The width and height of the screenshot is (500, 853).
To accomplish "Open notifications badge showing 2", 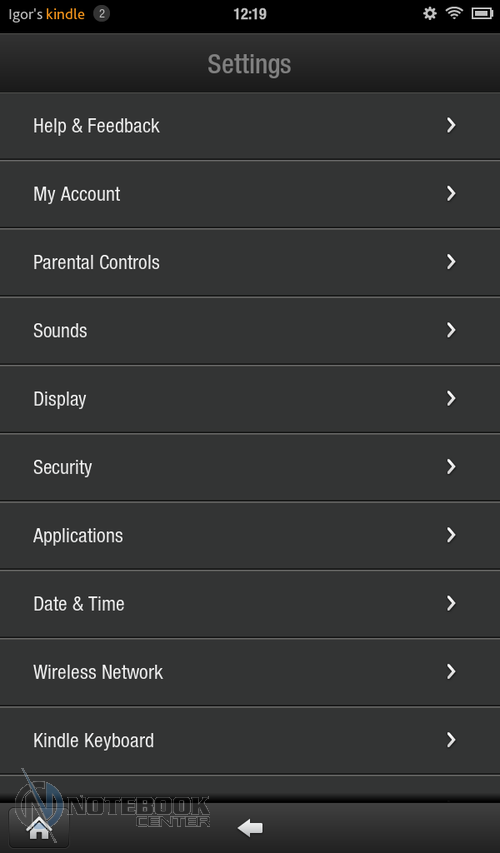I will coord(101,14).
